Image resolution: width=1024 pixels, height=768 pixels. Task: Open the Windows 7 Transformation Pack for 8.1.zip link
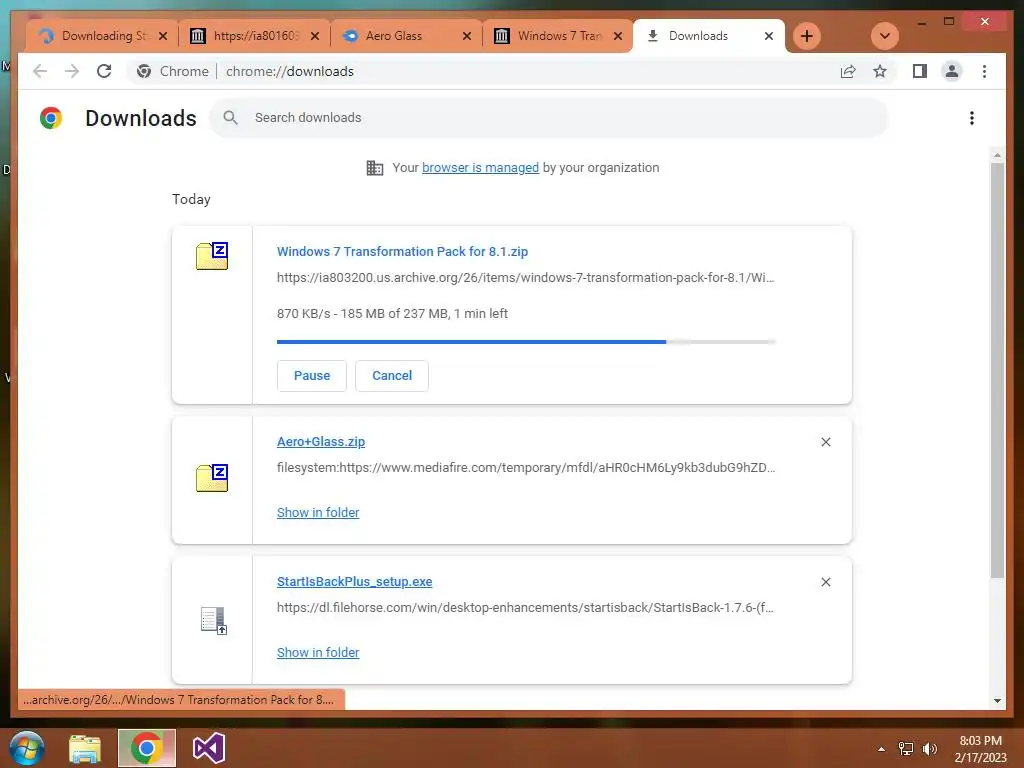tap(402, 251)
